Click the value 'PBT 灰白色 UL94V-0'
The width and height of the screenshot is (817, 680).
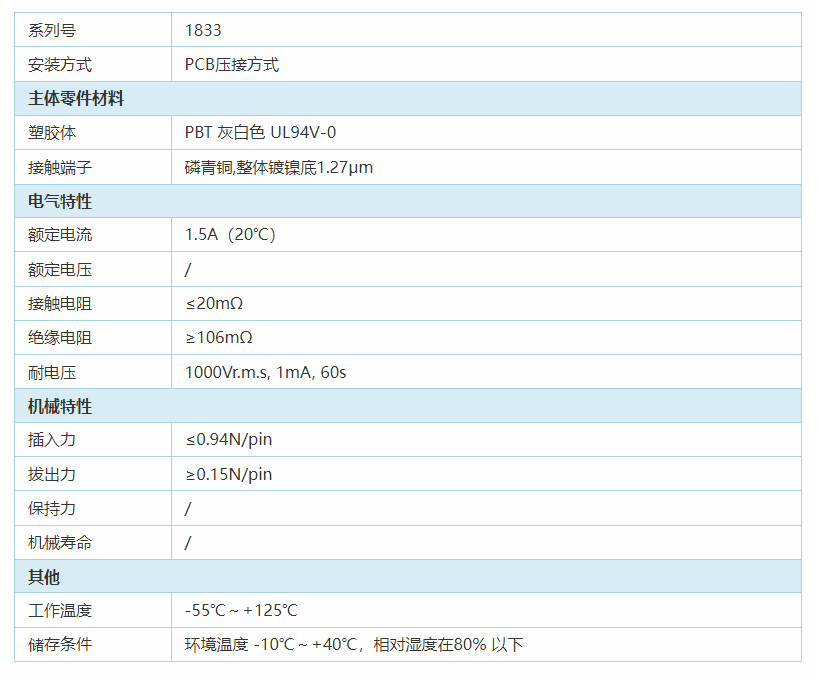[261, 133]
